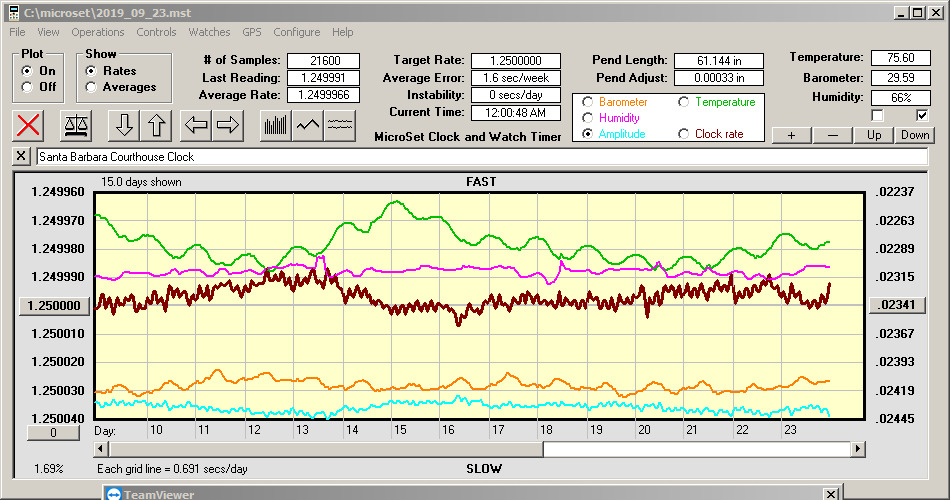Click the up arrow toolbar button

[156, 125]
